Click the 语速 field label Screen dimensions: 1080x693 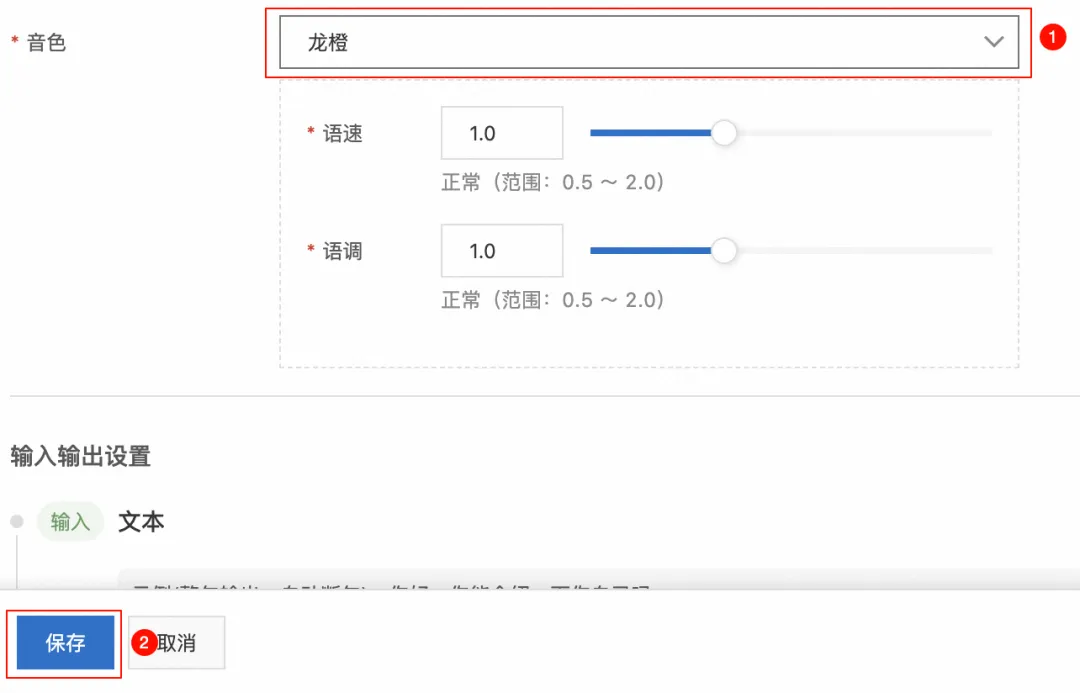342,134
